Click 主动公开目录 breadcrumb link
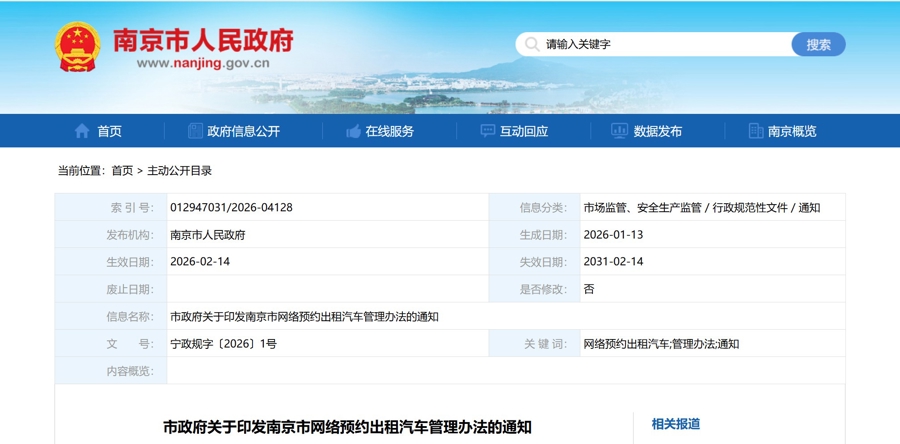This screenshot has width=900, height=444. pos(179,171)
